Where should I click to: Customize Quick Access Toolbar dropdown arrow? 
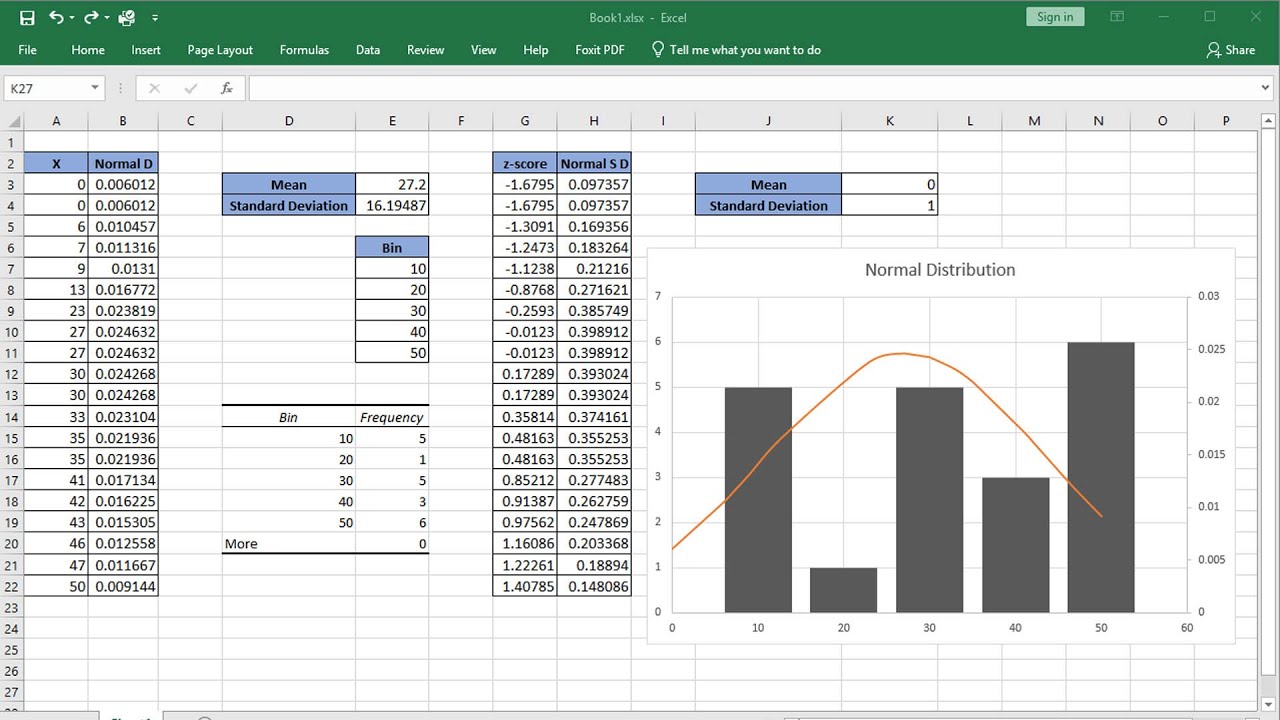pos(155,18)
